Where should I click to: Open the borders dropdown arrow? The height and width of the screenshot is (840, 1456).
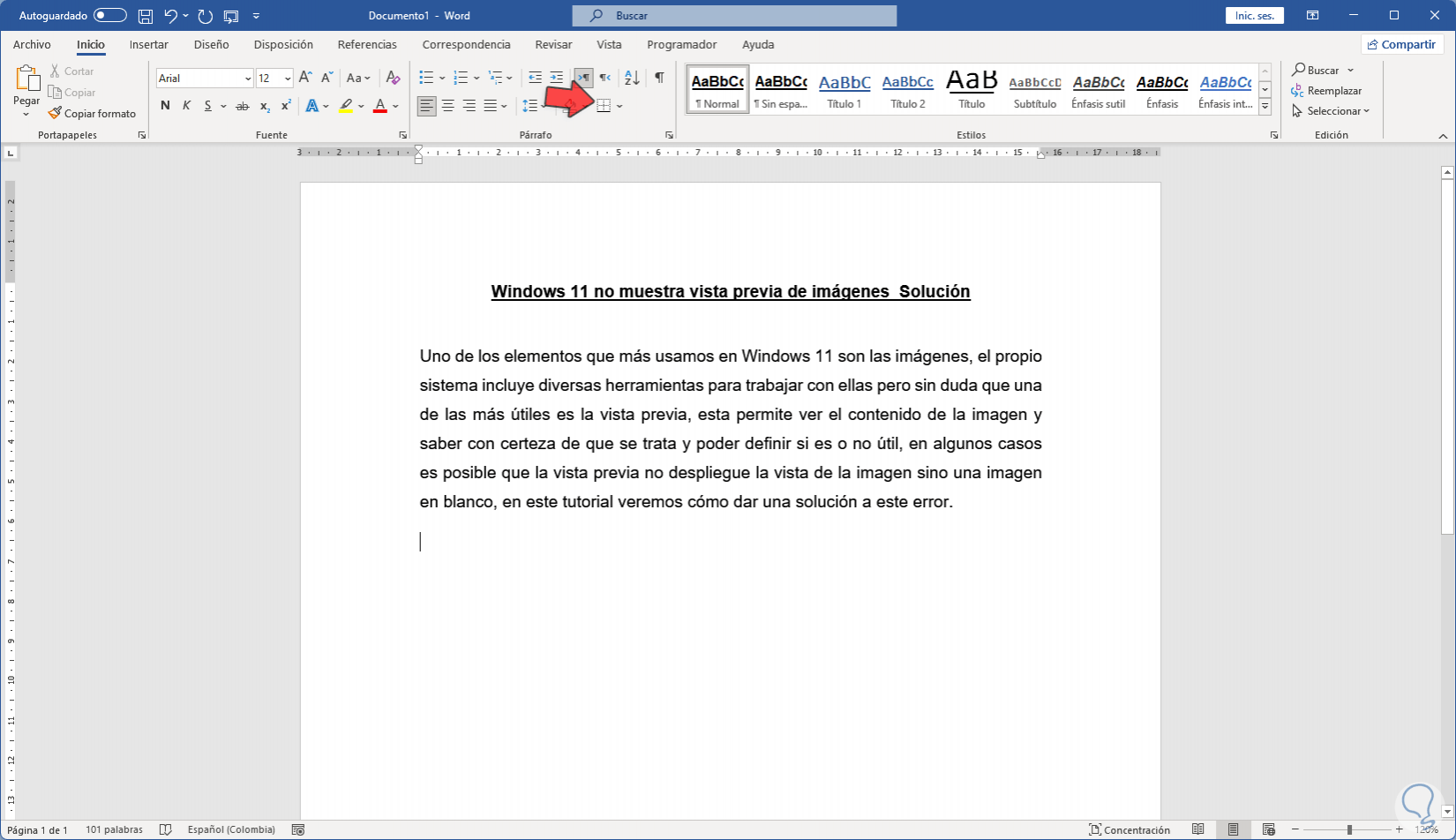[x=620, y=106]
